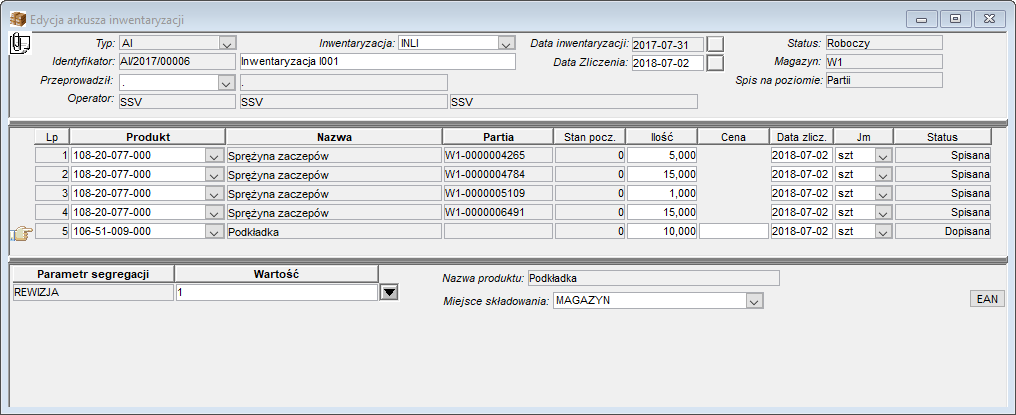Expand the Inwentaryzacja INLI dropdown

506,44
